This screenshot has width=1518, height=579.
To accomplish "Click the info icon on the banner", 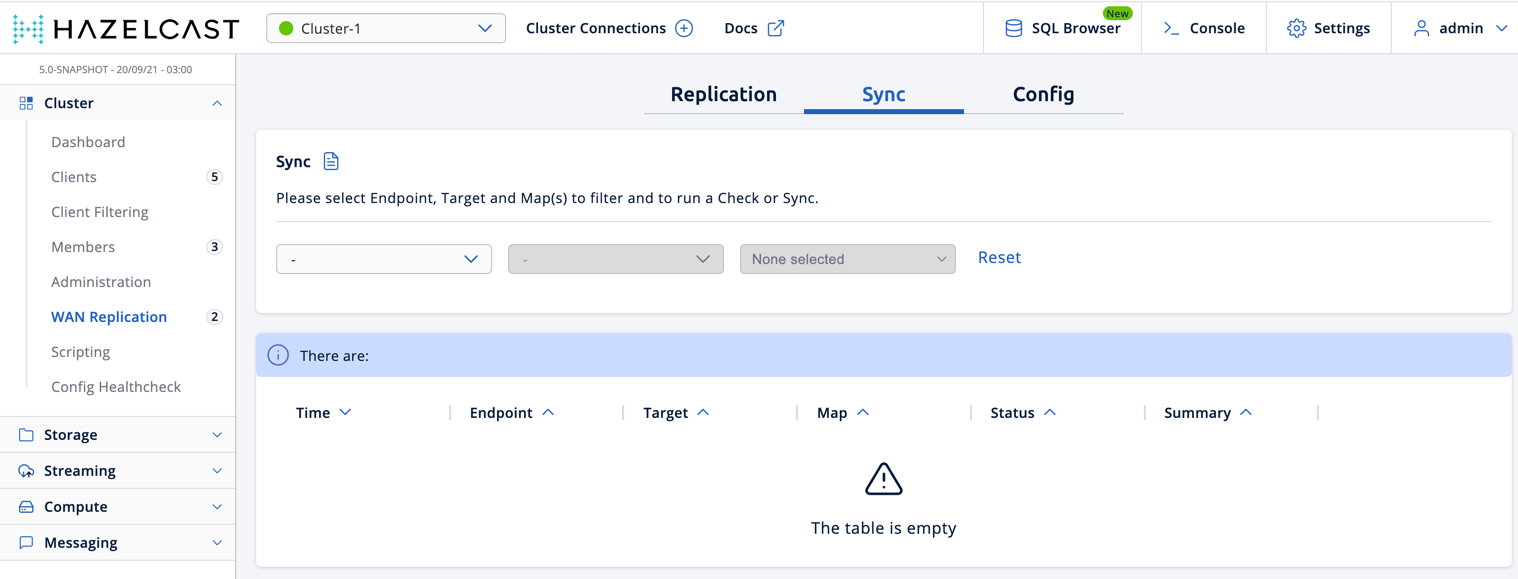I will click(x=277, y=354).
